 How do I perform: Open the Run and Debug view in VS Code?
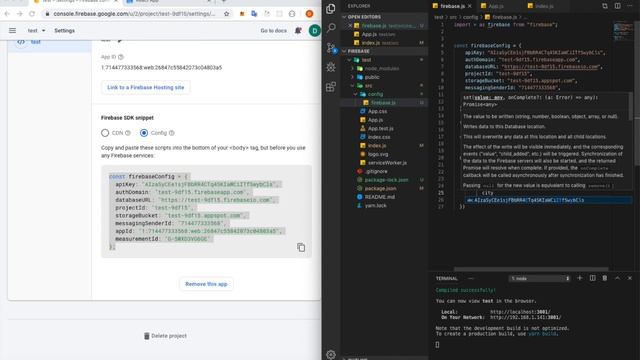click(331, 67)
